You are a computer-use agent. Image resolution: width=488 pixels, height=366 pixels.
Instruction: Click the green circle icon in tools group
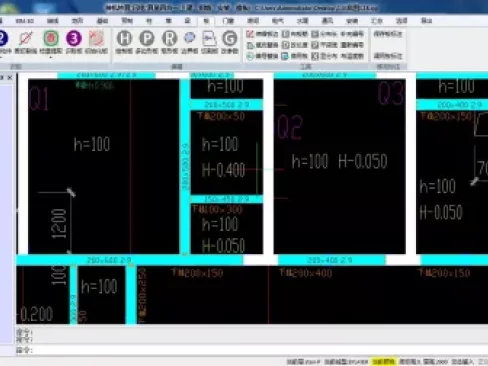coord(250,56)
